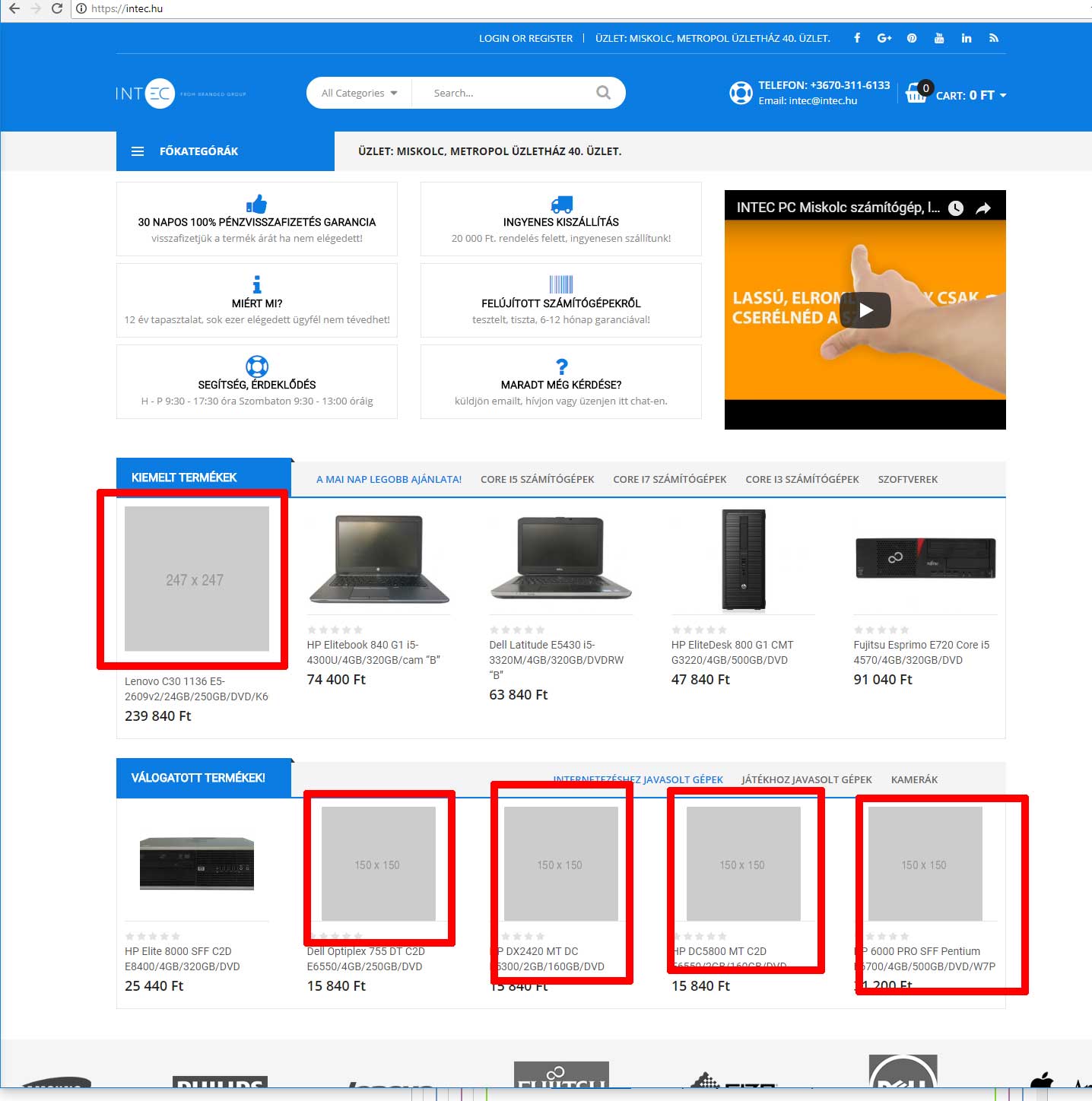Click the site info icon in address bar
Image resolution: width=1092 pixels, height=1101 pixels.
click(81, 8)
